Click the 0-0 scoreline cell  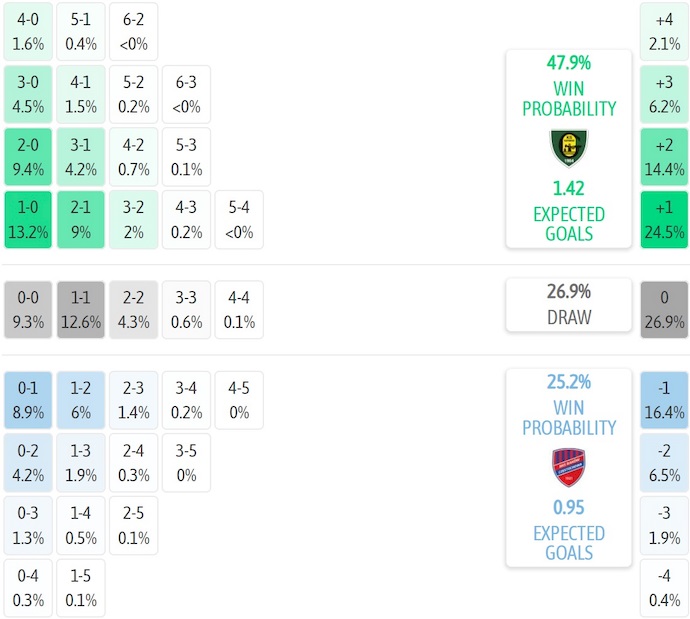coord(28,310)
